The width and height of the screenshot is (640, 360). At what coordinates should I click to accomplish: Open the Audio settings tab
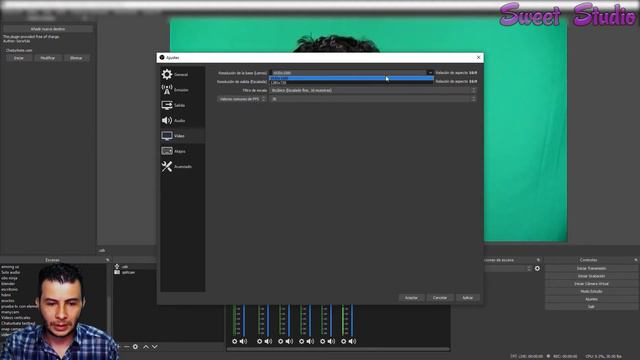click(x=182, y=120)
